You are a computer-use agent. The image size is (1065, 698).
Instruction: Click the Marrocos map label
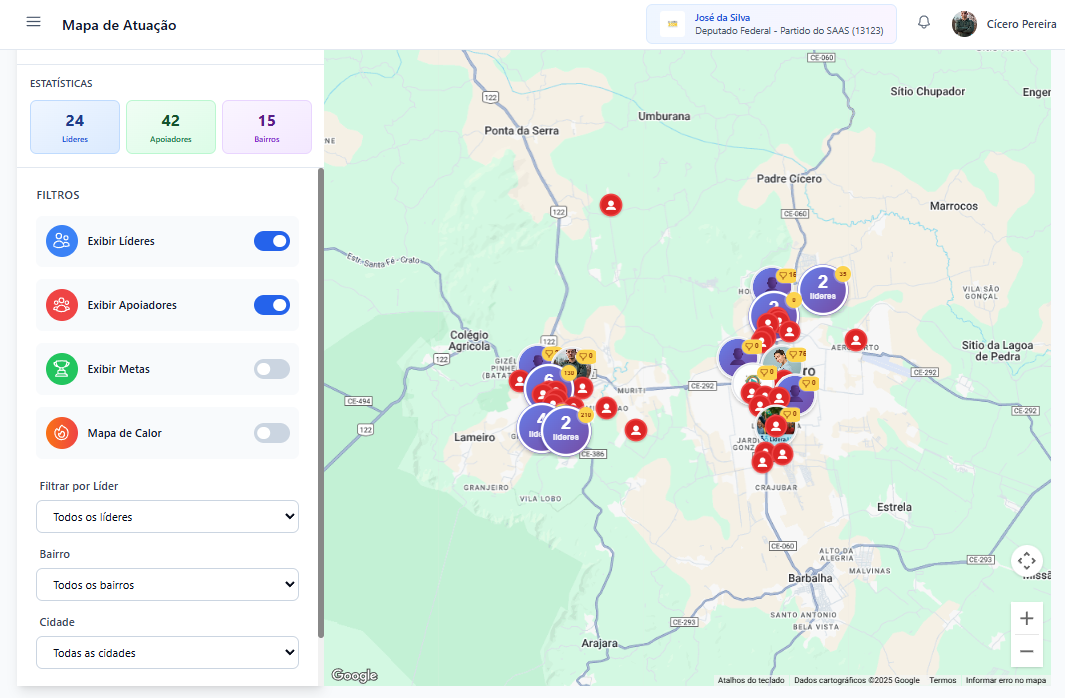point(954,206)
